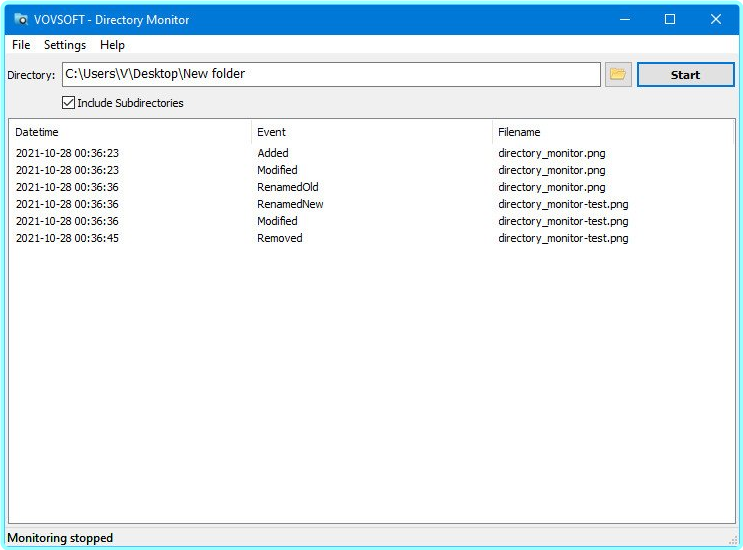743x550 pixels.
Task: Open the Help menu
Action: point(112,45)
